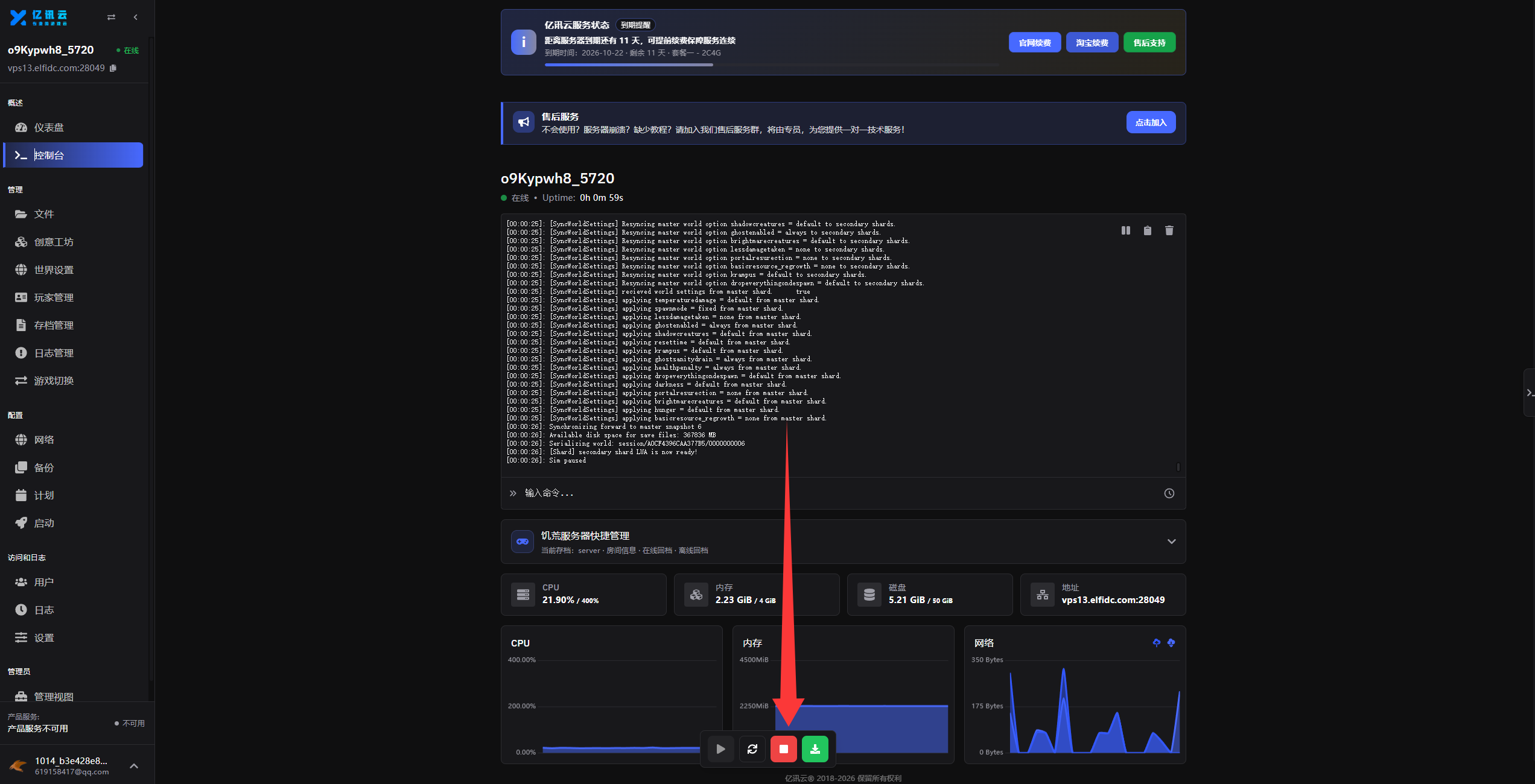Screen dimensions: 1535x784
Task: Open 备份 backups page
Action: click(x=73, y=467)
